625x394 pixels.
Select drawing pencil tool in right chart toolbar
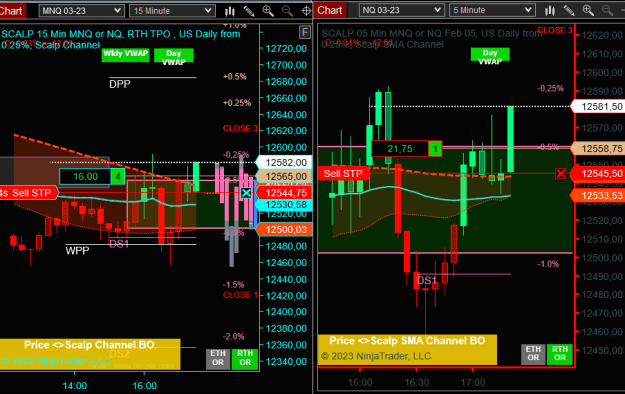coord(569,10)
